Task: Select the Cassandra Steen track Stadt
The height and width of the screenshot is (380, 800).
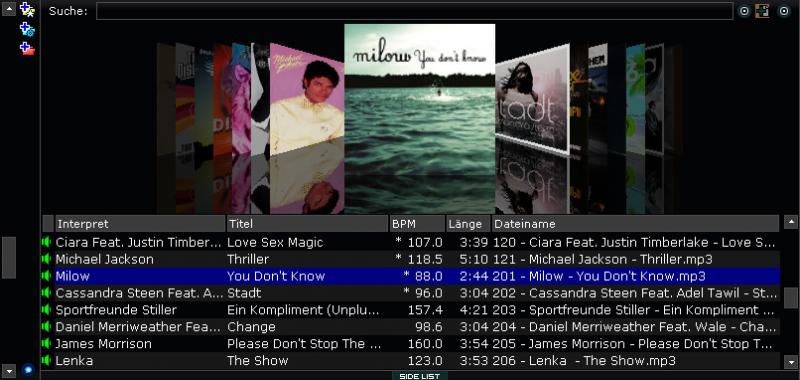Action: [411, 293]
